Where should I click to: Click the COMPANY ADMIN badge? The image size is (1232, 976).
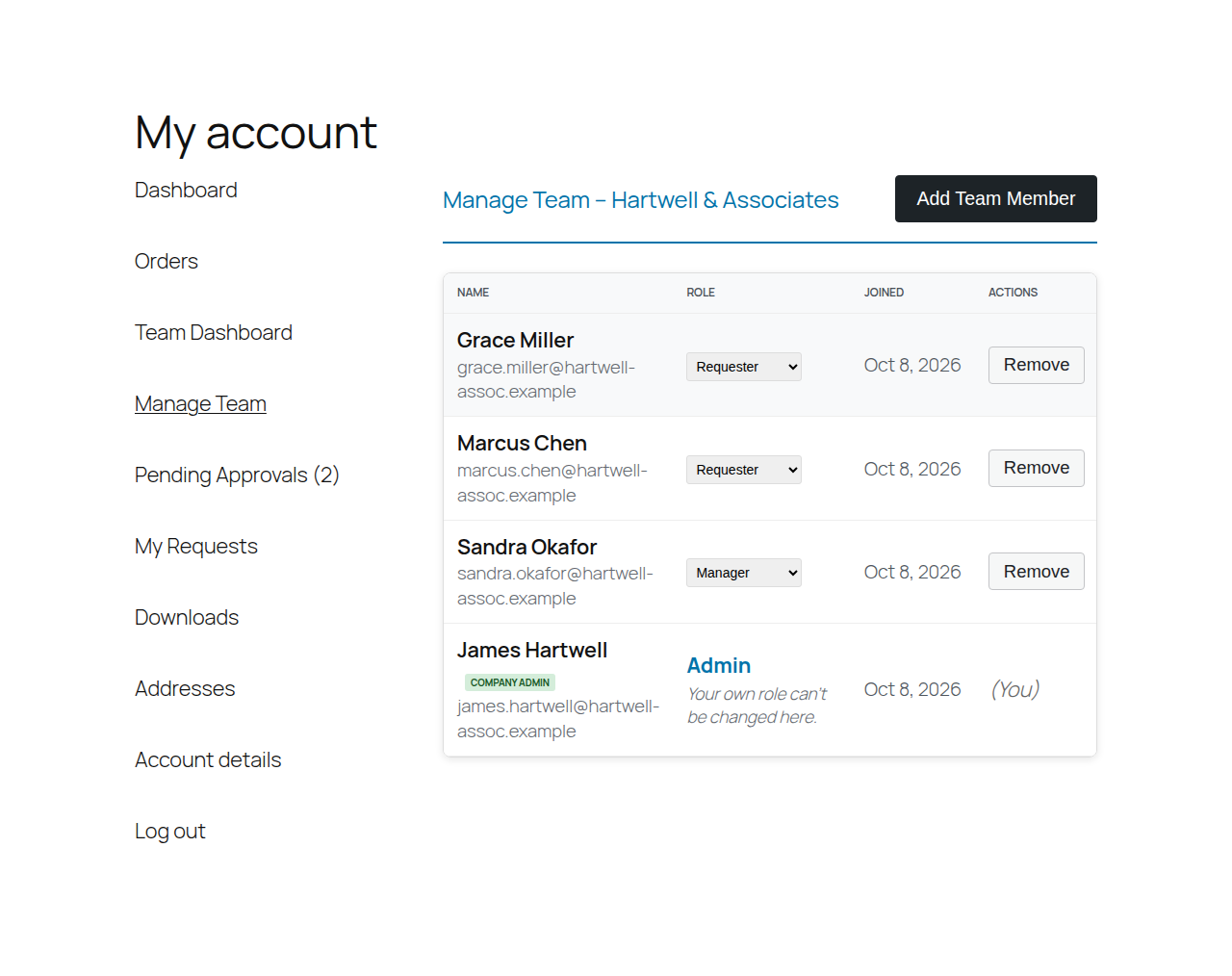510,682
